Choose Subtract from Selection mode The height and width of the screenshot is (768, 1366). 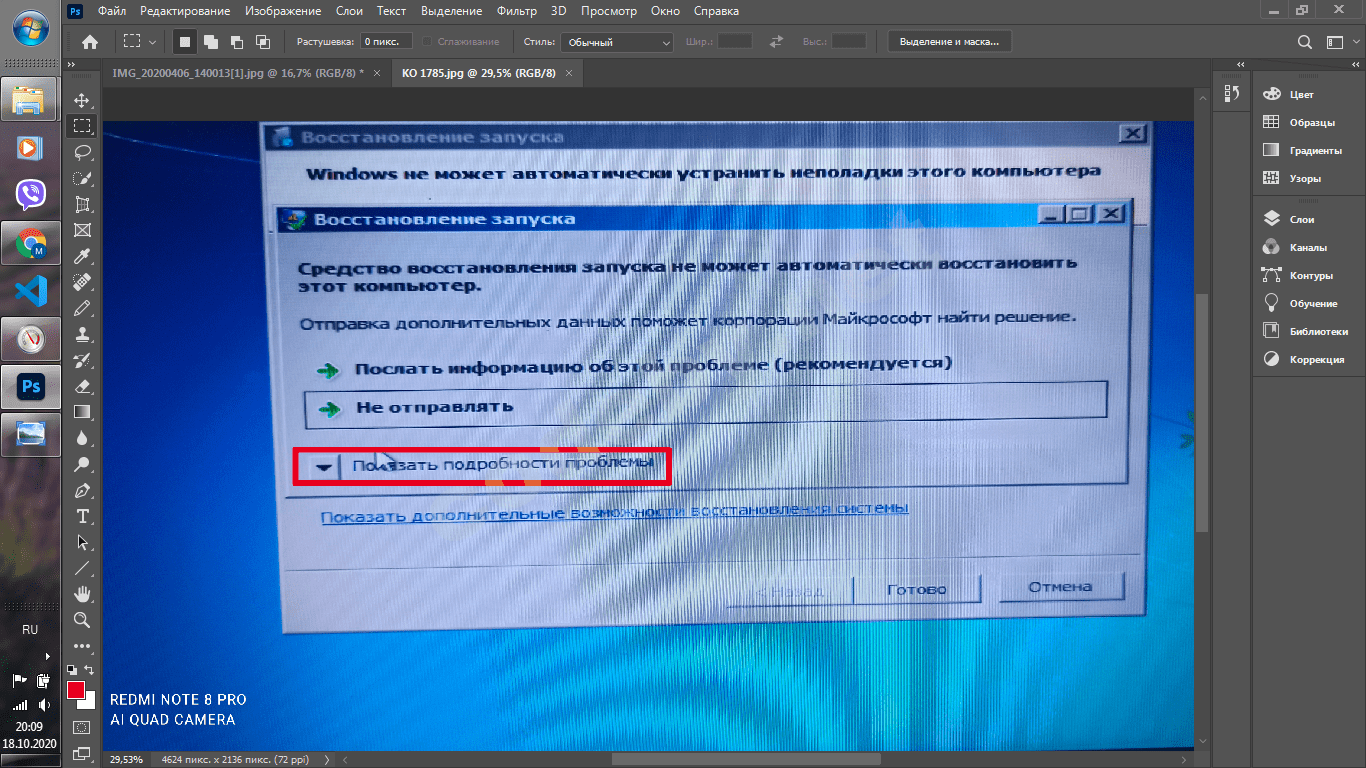[237, 42]
